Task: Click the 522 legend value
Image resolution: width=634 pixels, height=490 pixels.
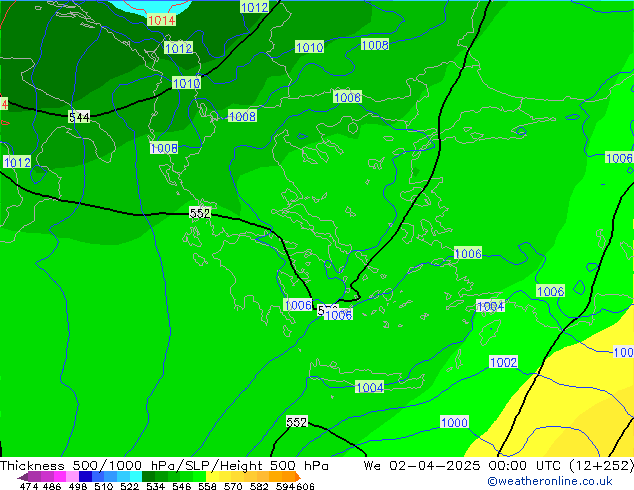Action: coord(129,486)
